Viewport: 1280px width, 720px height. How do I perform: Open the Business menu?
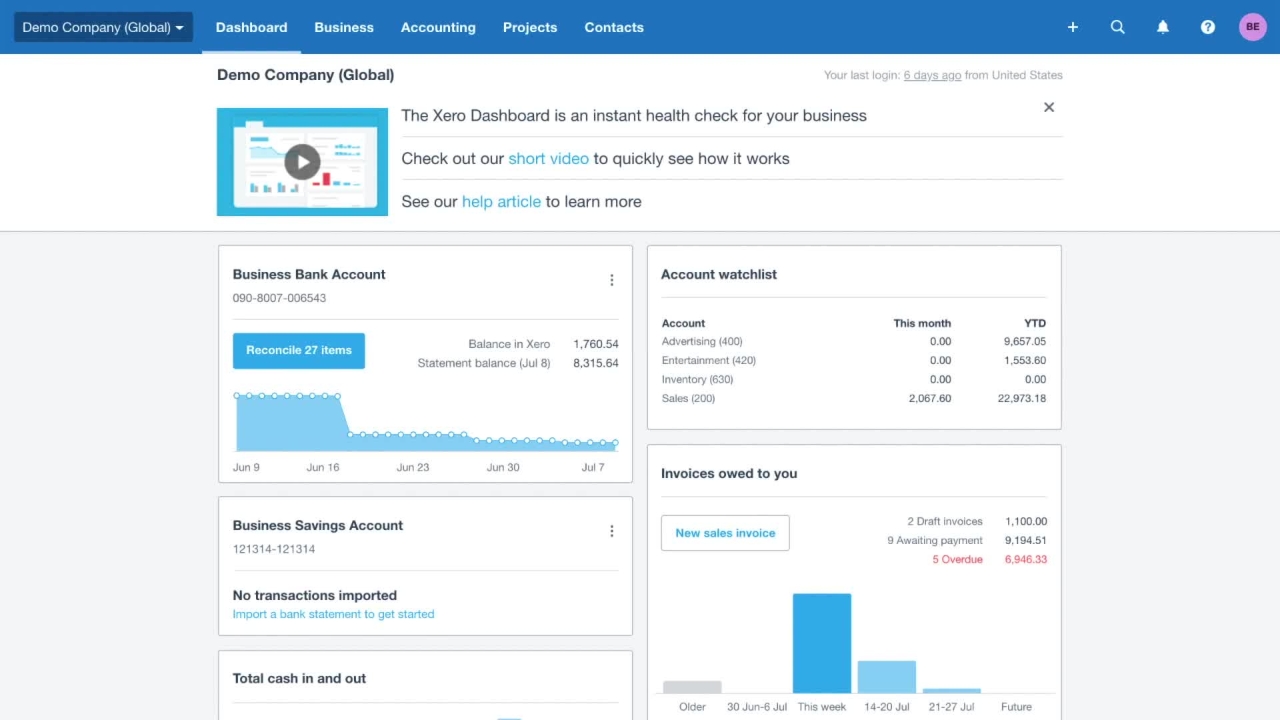[x=344, y=27]
